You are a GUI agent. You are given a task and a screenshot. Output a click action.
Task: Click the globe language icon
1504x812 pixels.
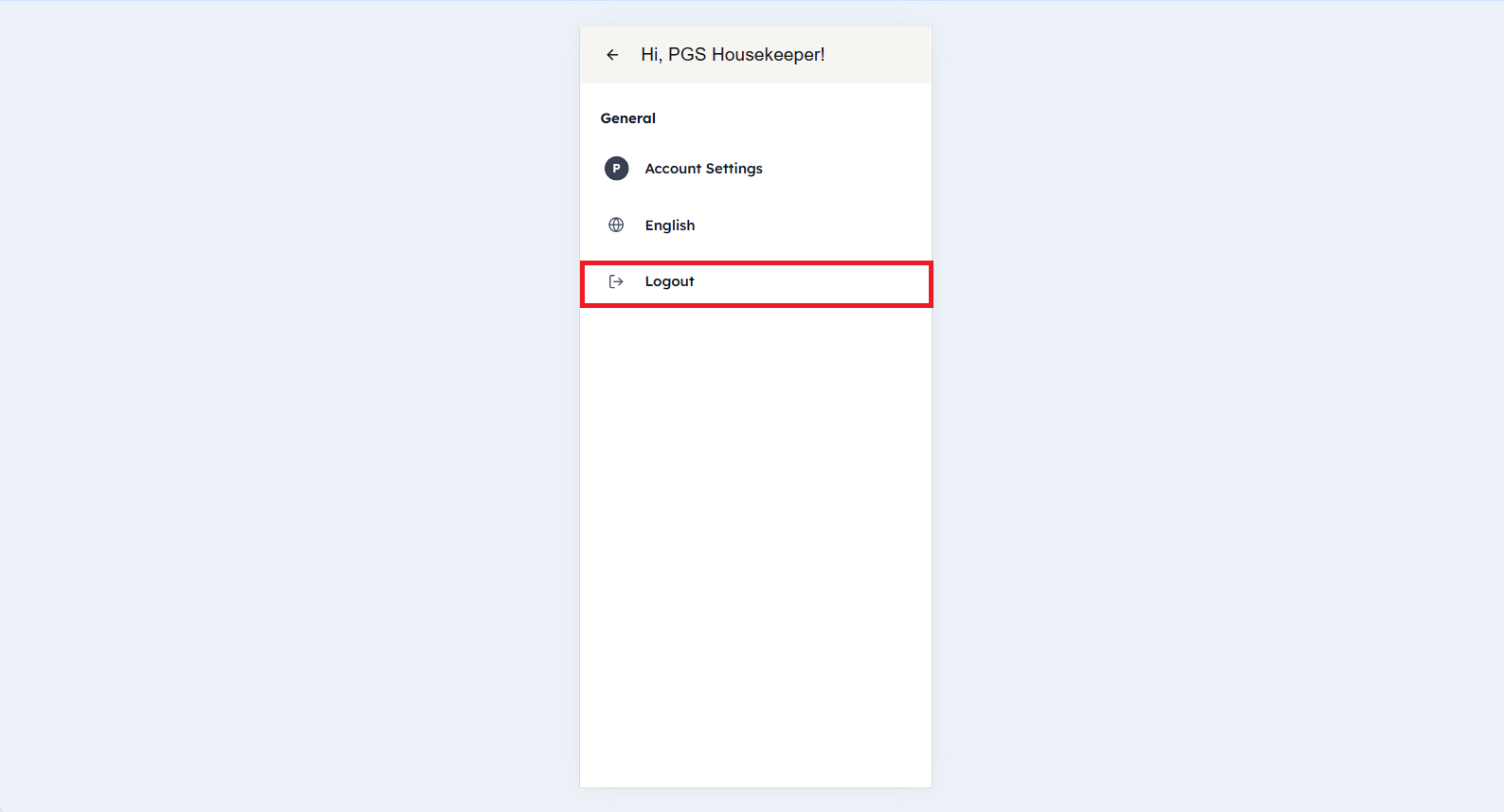point(616,226)
